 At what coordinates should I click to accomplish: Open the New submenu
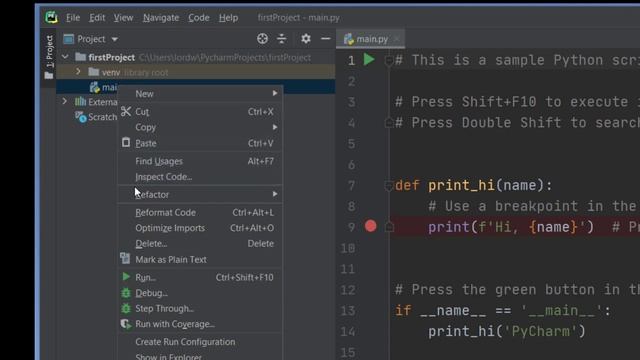point(200,93)
